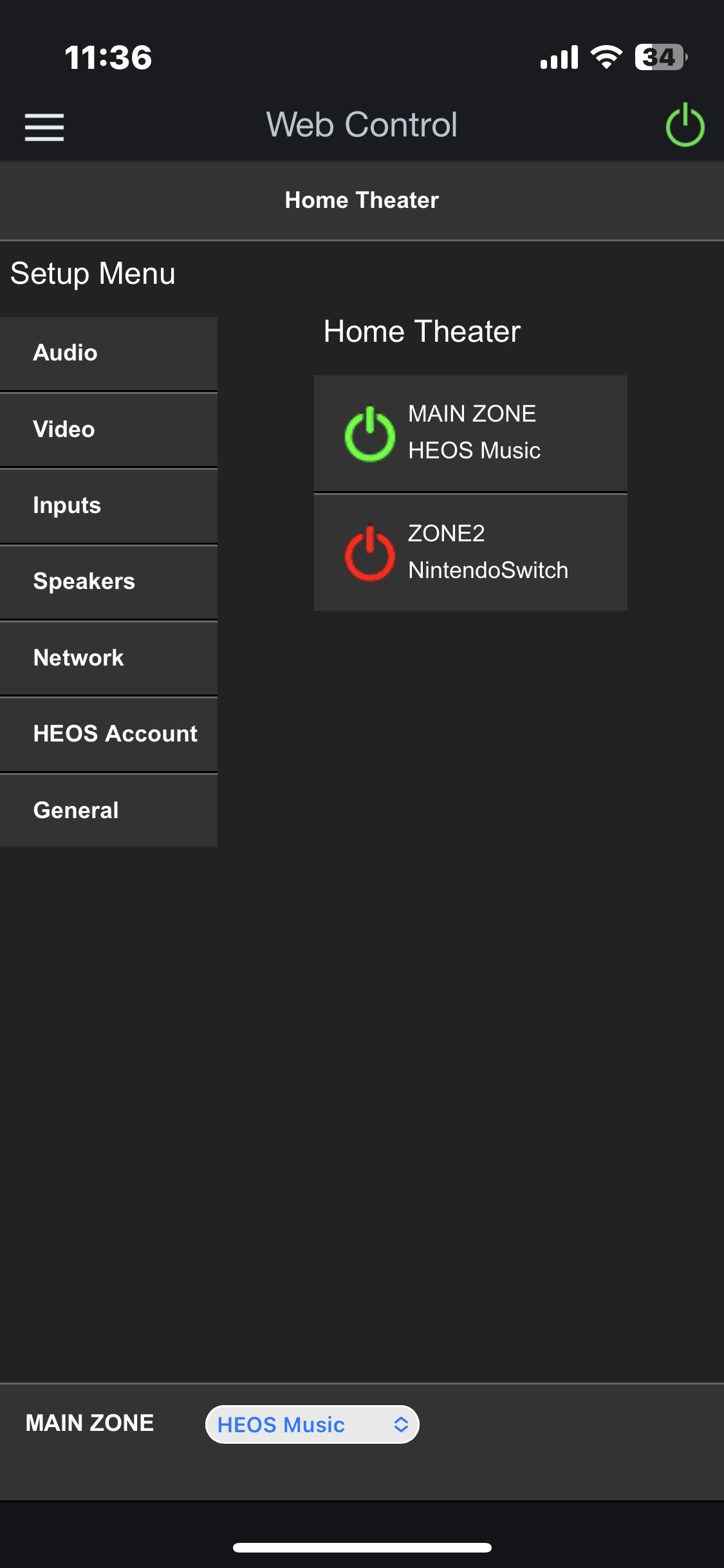Go to Speakers settings
This screenshot has width=724, height=1568.
109,582
